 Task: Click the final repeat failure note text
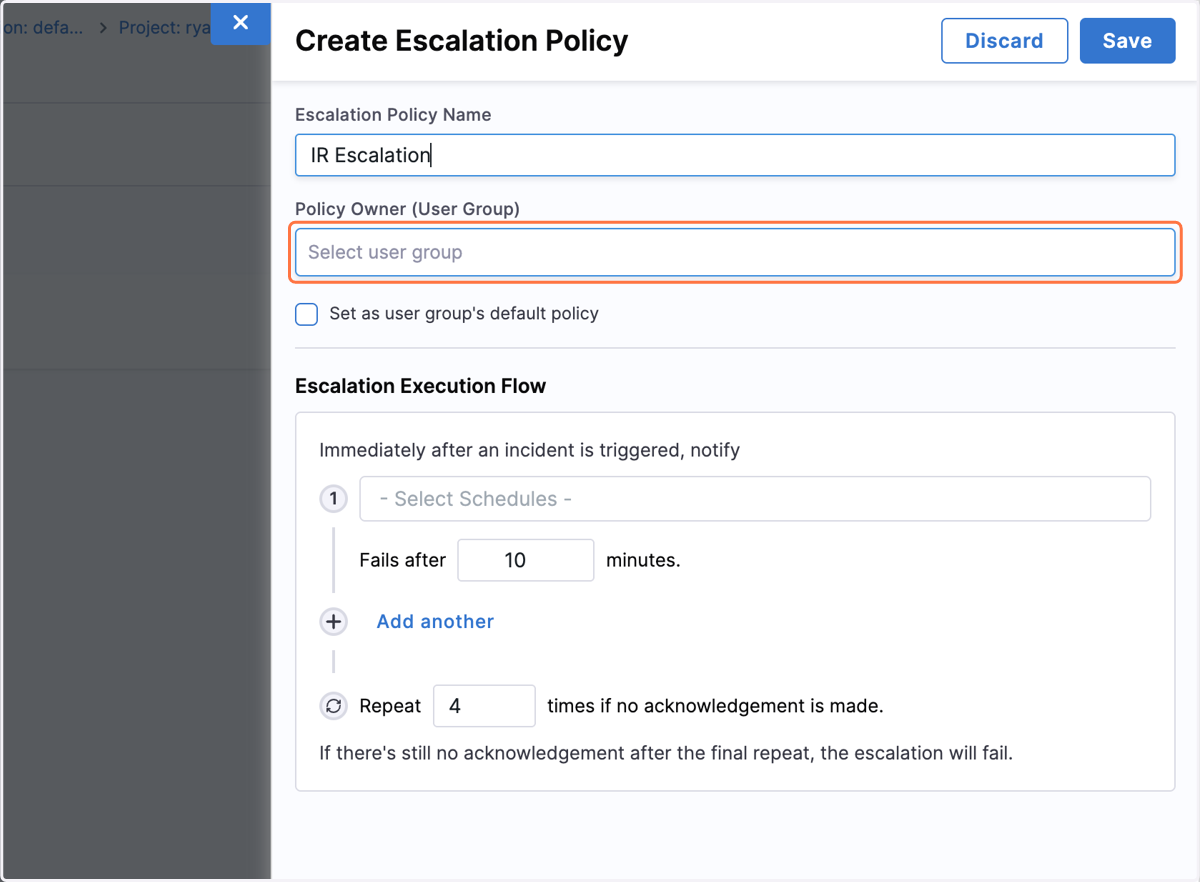click(666, 753)
